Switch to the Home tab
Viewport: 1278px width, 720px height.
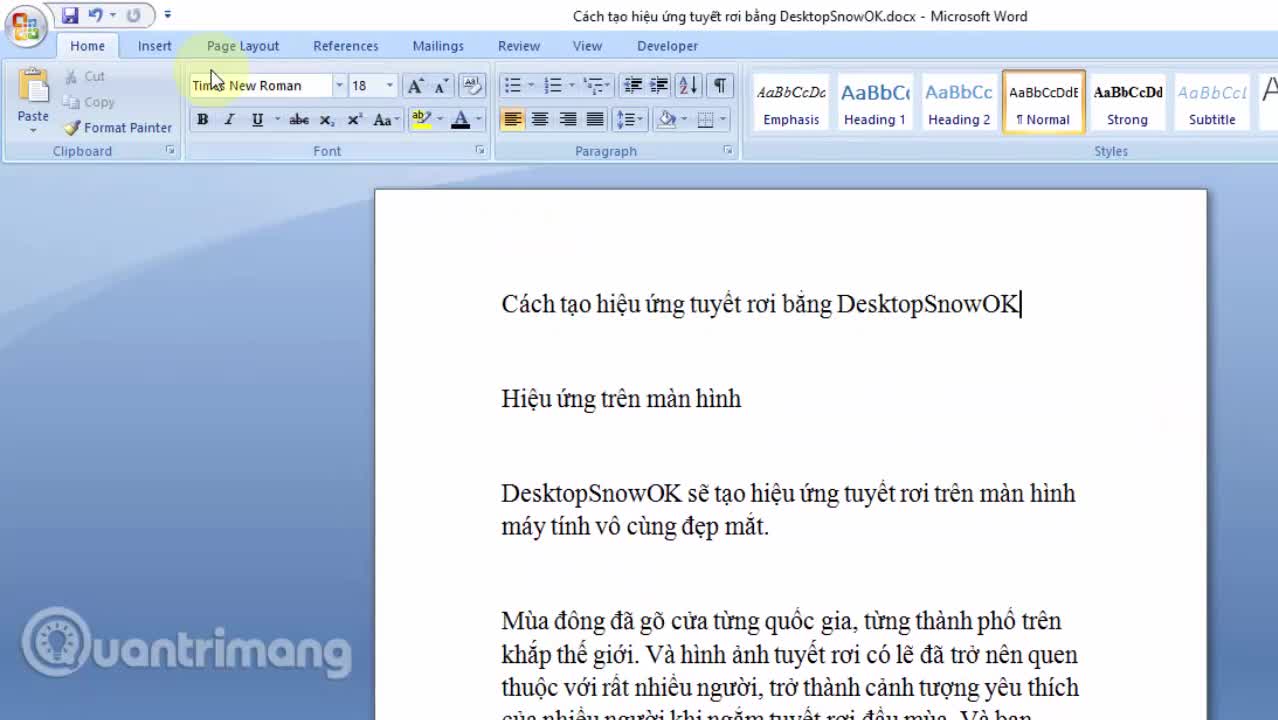[87, 46]
